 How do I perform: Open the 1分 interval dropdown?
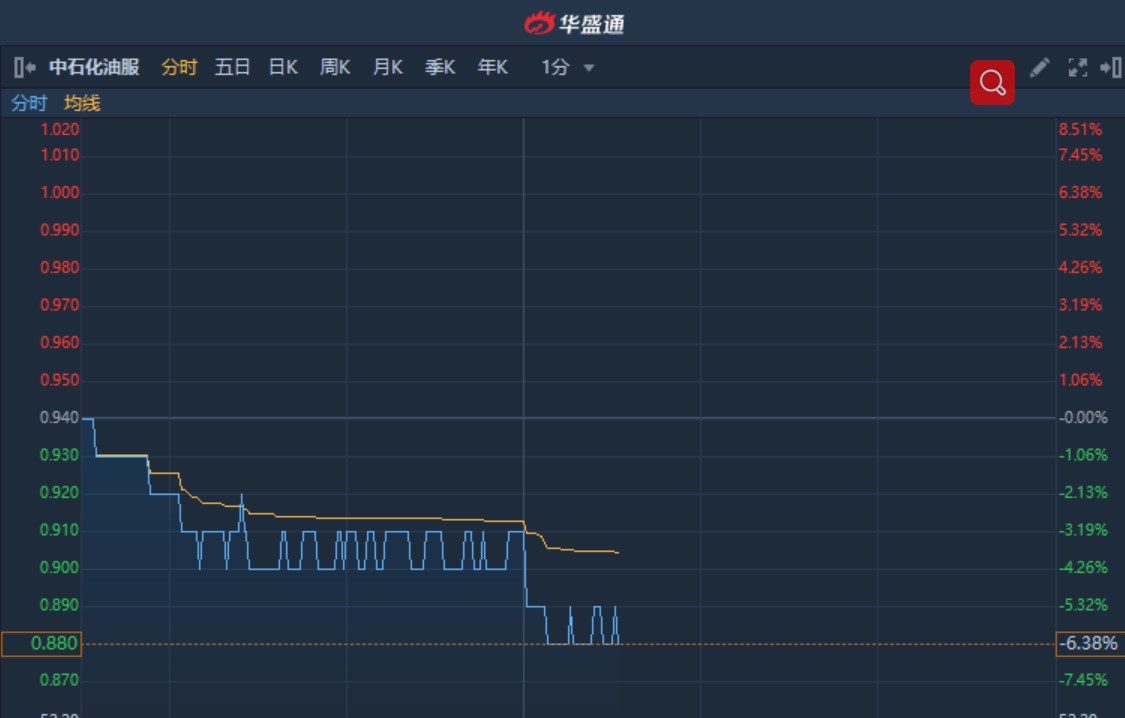[x=568, y=67]
